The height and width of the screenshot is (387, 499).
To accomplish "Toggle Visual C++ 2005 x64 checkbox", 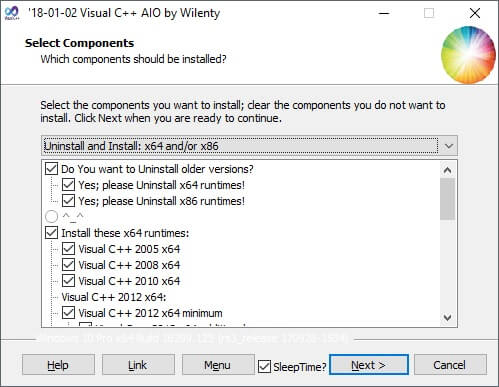I will pyautogui.click(x=68, y=249).
